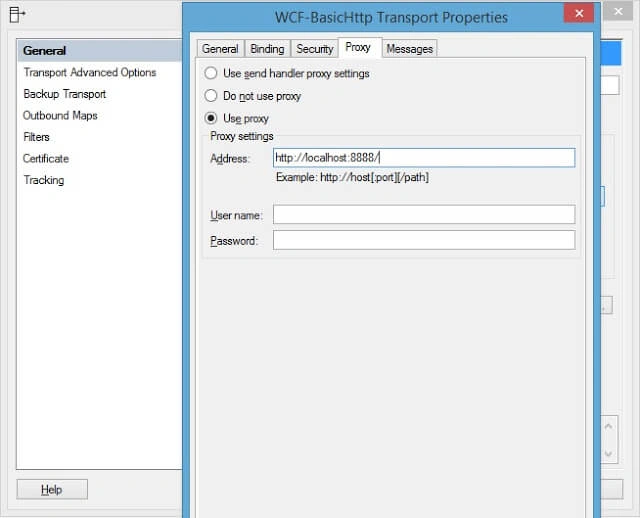Select Filters in the left pane

36,137
